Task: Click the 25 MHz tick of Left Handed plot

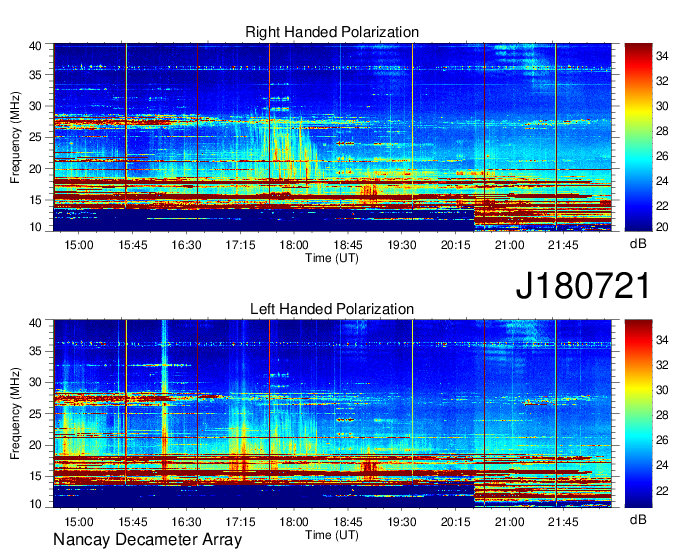Action: coord(36,414)
